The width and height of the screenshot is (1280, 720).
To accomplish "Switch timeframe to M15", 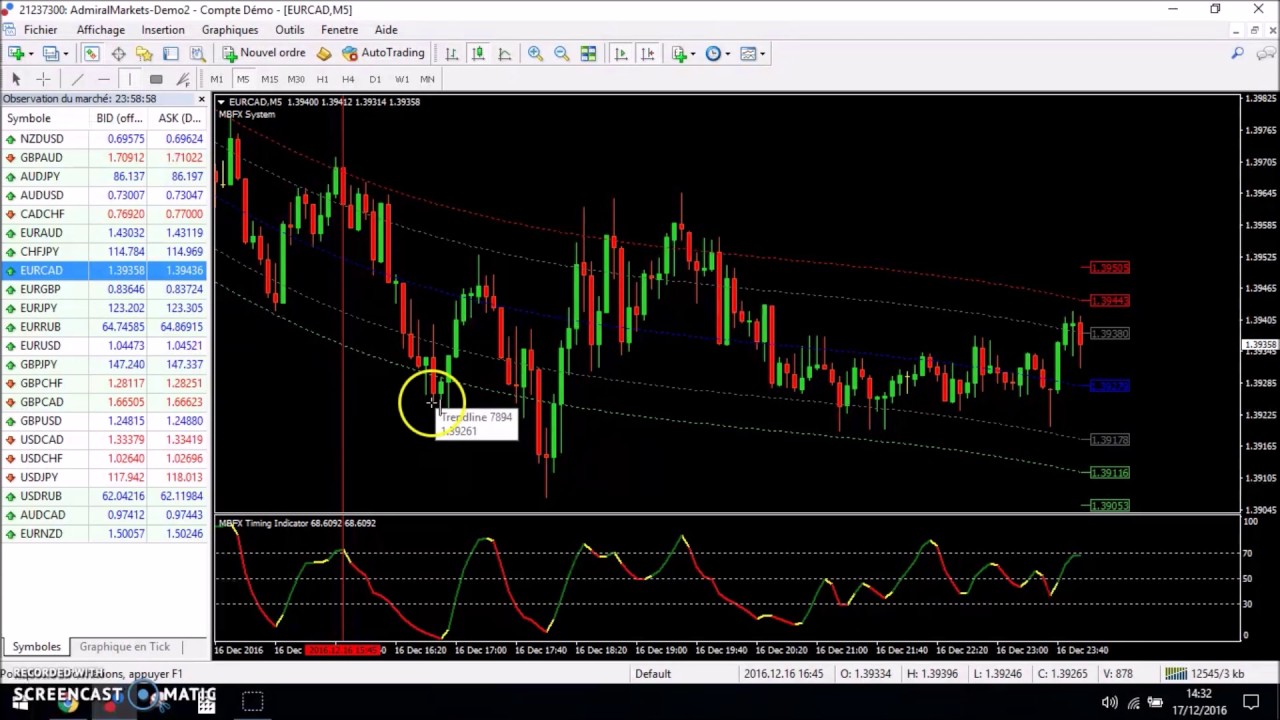I will 269,79.
